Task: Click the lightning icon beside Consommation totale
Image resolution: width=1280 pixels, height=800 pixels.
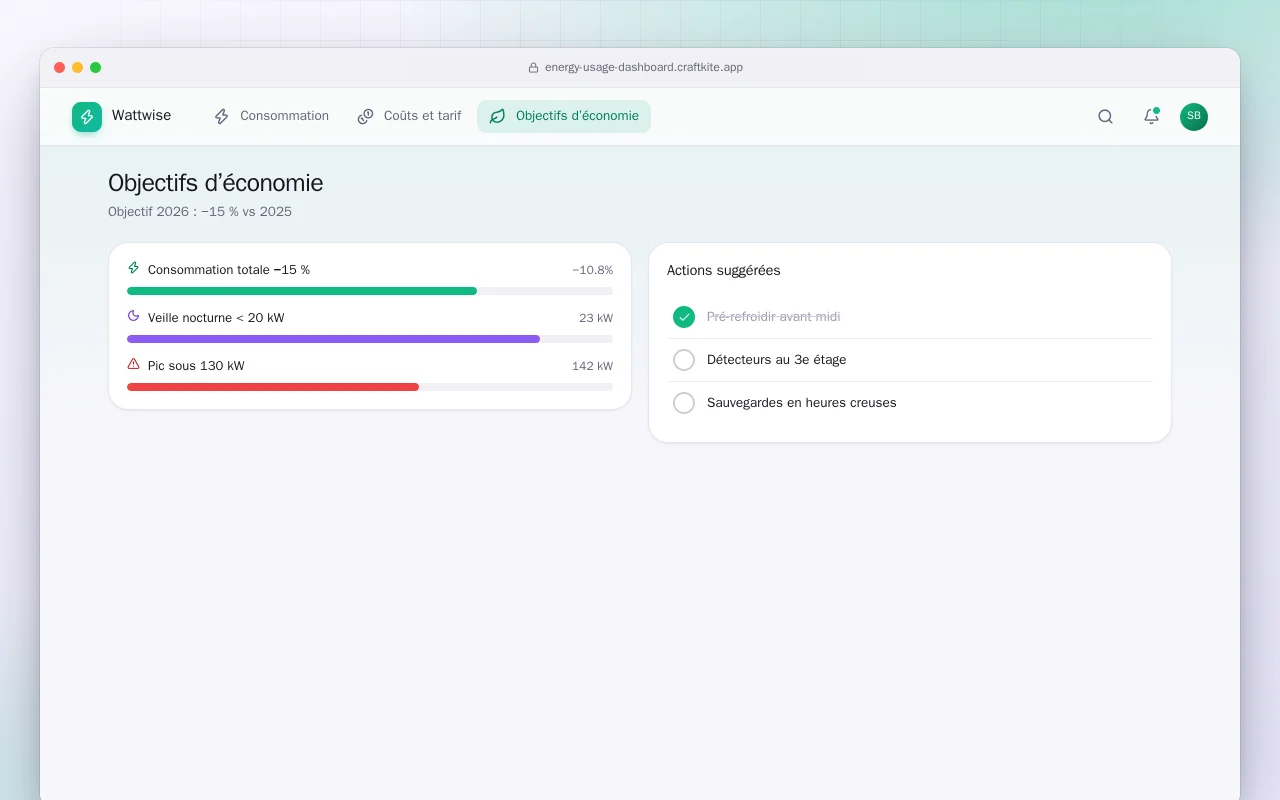Action: (134, 268)
